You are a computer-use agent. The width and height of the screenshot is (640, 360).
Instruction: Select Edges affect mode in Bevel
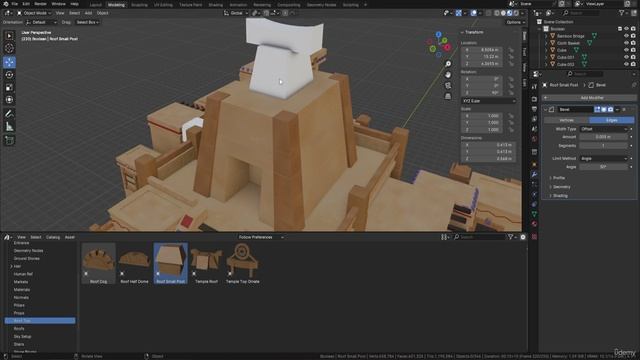pyautogui.click(x=611, y=120)
